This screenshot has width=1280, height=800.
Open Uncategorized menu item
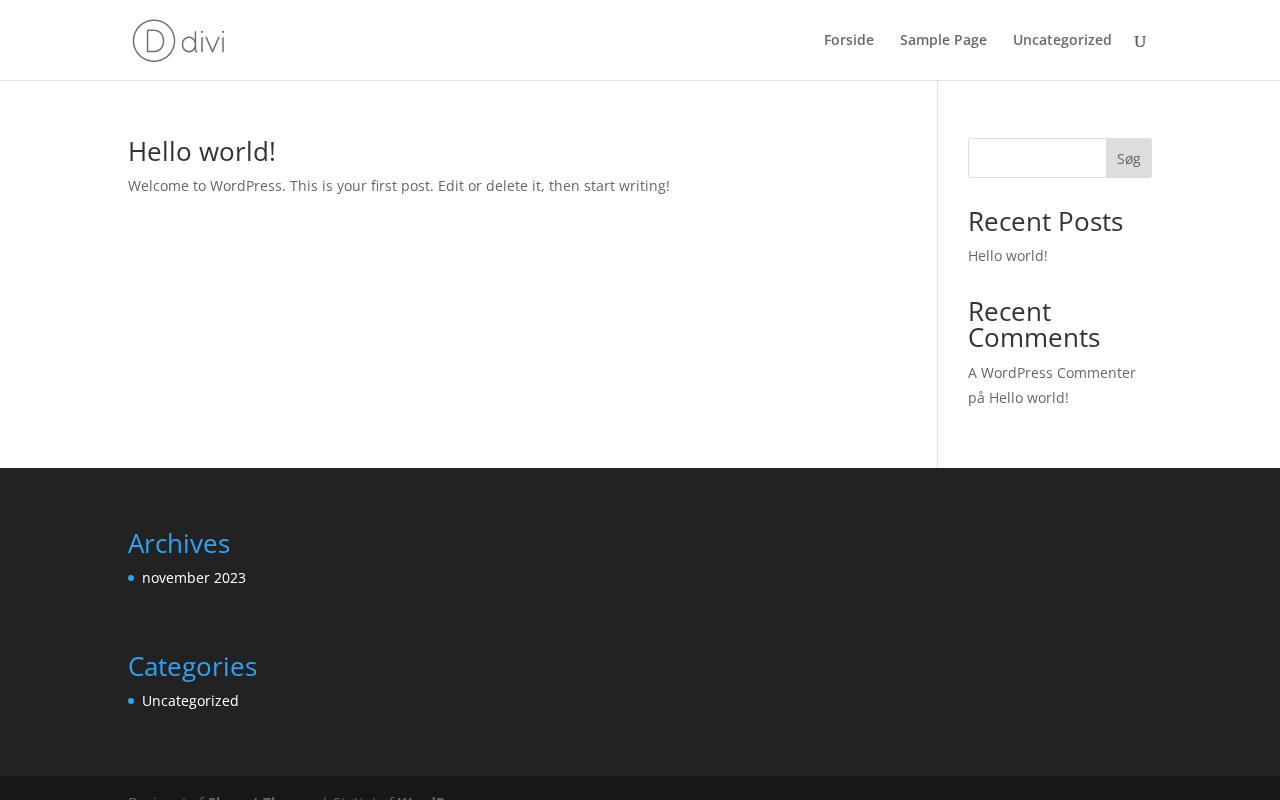[x=1062, y=40]
